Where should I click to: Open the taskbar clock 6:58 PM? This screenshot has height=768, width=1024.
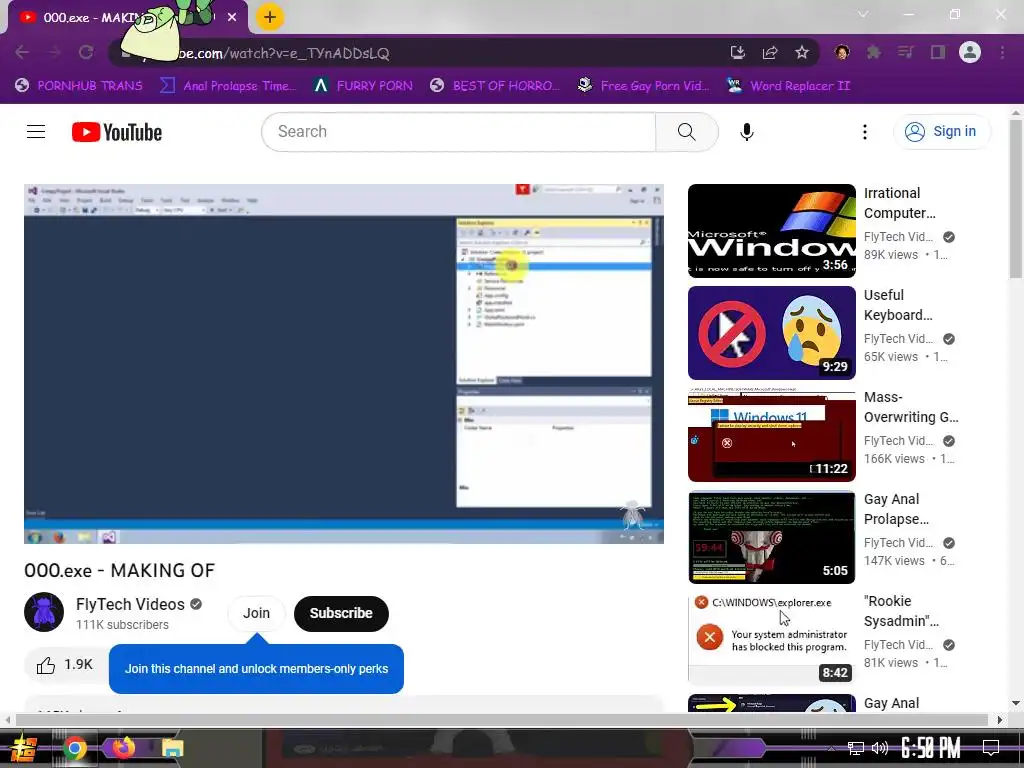click(x=931, y=748)
